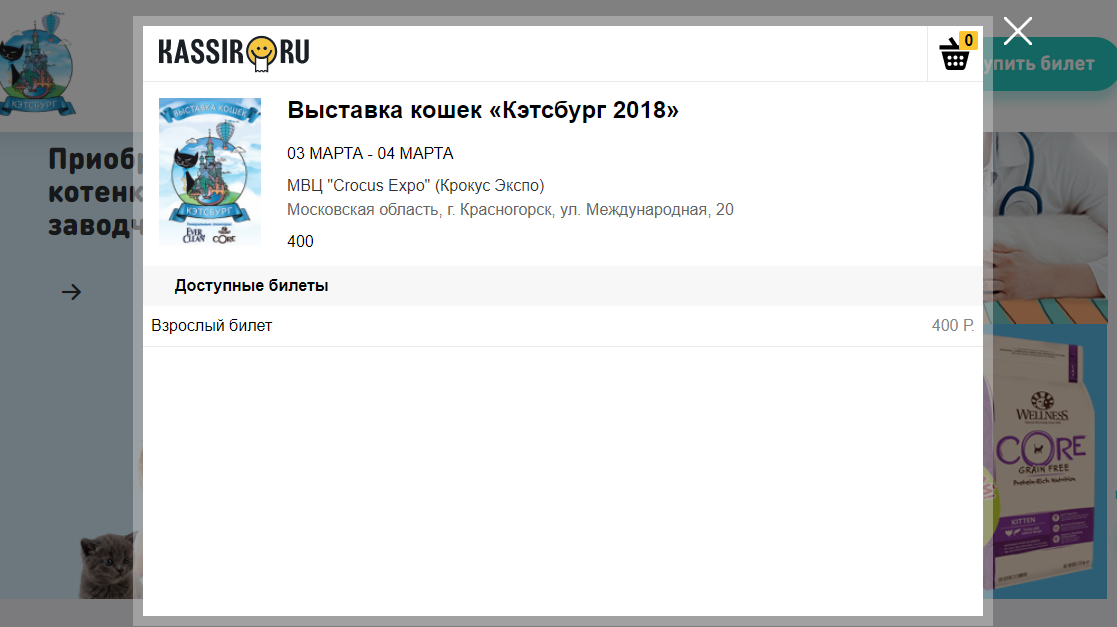
Task: Open the shopping basket icon
Action: click(955, 53)
